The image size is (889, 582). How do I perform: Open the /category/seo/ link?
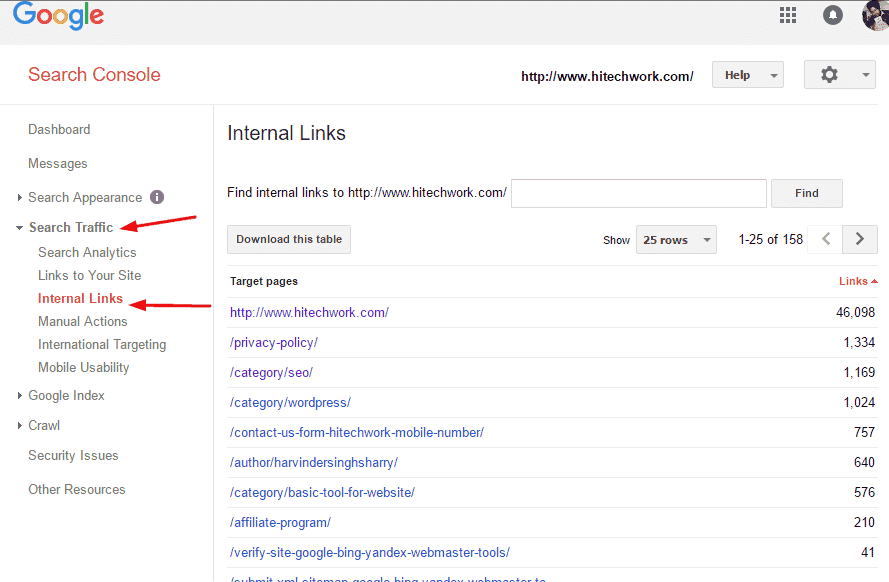click(x=271, y=373)
